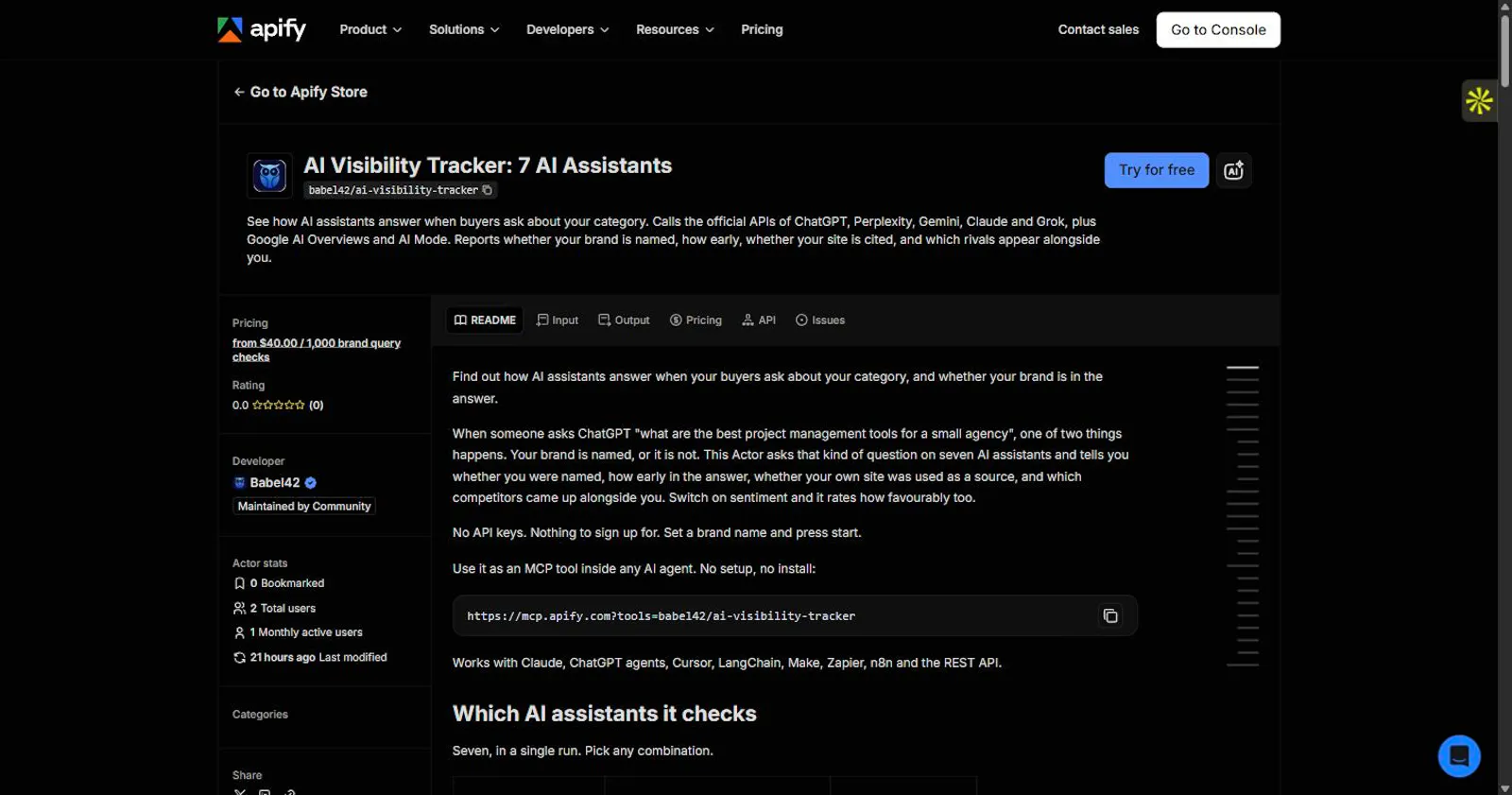Click the green asterisk widget icon
Image resolution: width=1512 pixels, height=795 pixels.
tap(1479, 100)
